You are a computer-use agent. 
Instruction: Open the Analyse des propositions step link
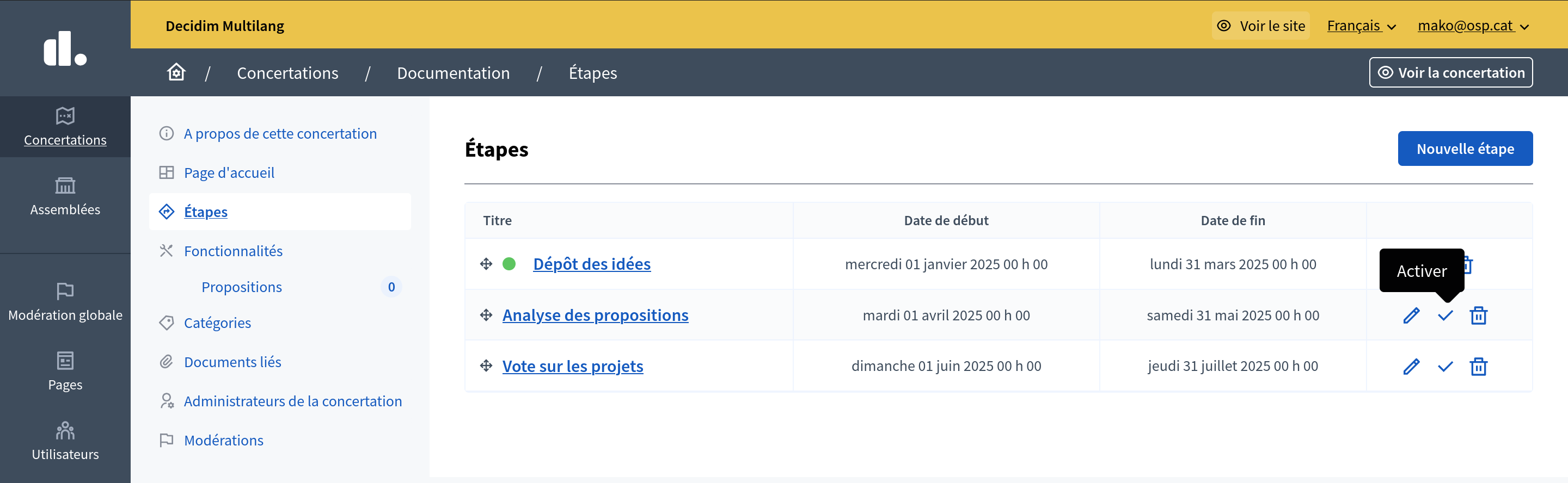595,315
